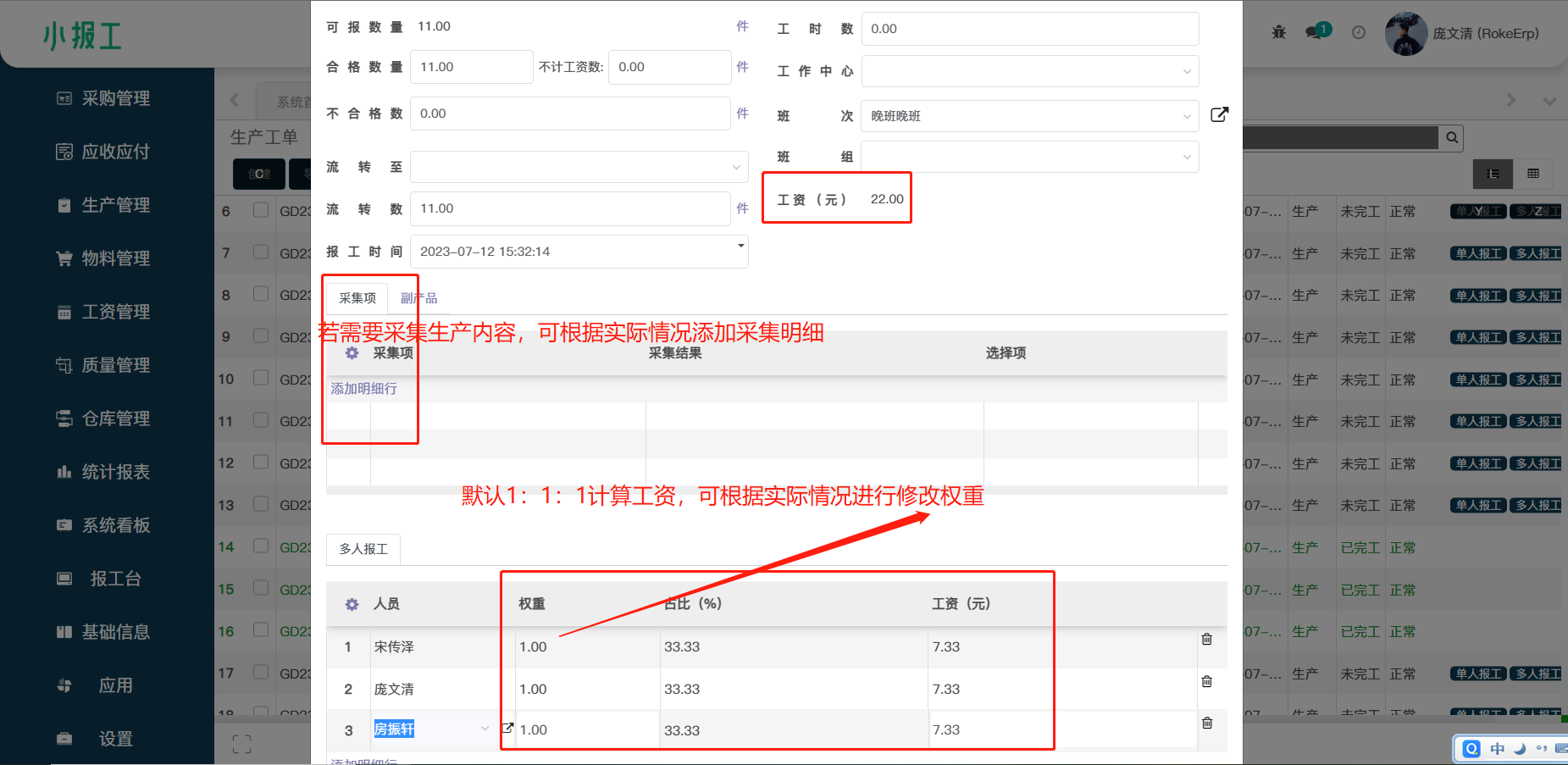Open messages chat icon with badge
Screen dimensions: 1568x765
pyautogui.click(x=1316, y=32)
